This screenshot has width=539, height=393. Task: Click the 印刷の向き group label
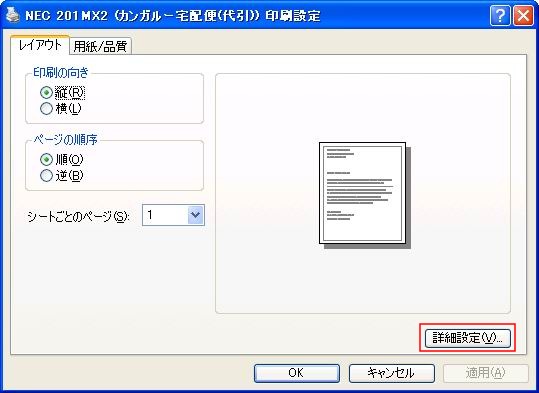tap(61, 73)
